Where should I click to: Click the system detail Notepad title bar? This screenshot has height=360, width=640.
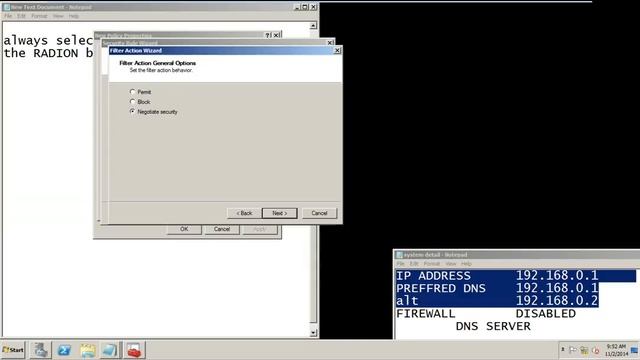[516, 255]
